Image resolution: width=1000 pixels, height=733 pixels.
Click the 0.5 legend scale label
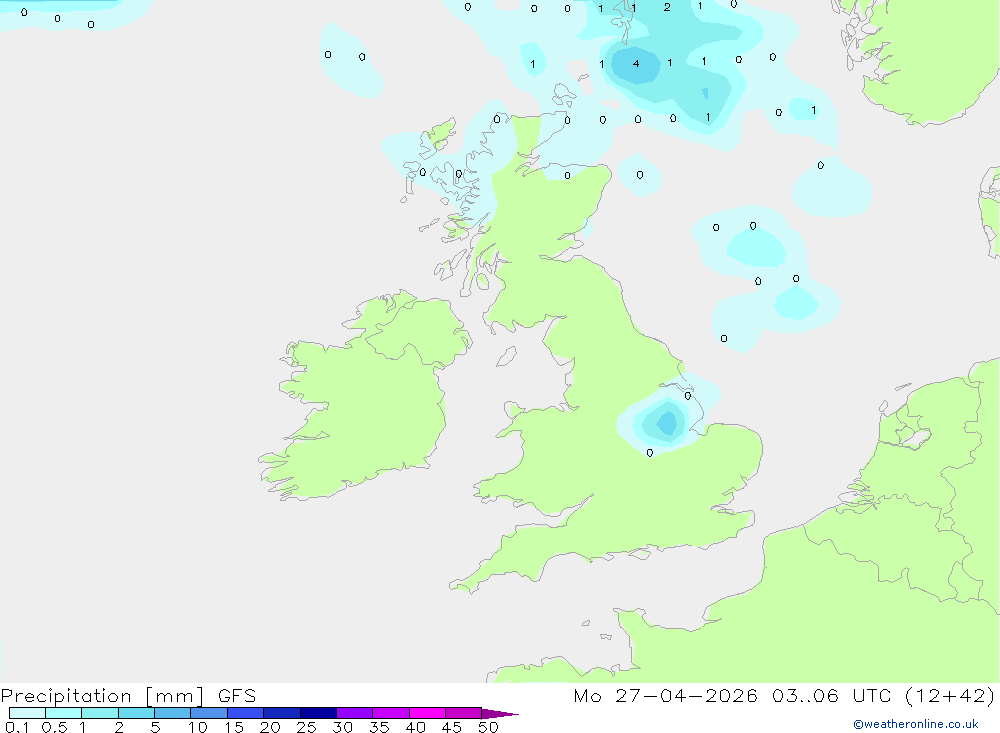tap(54, 727)
